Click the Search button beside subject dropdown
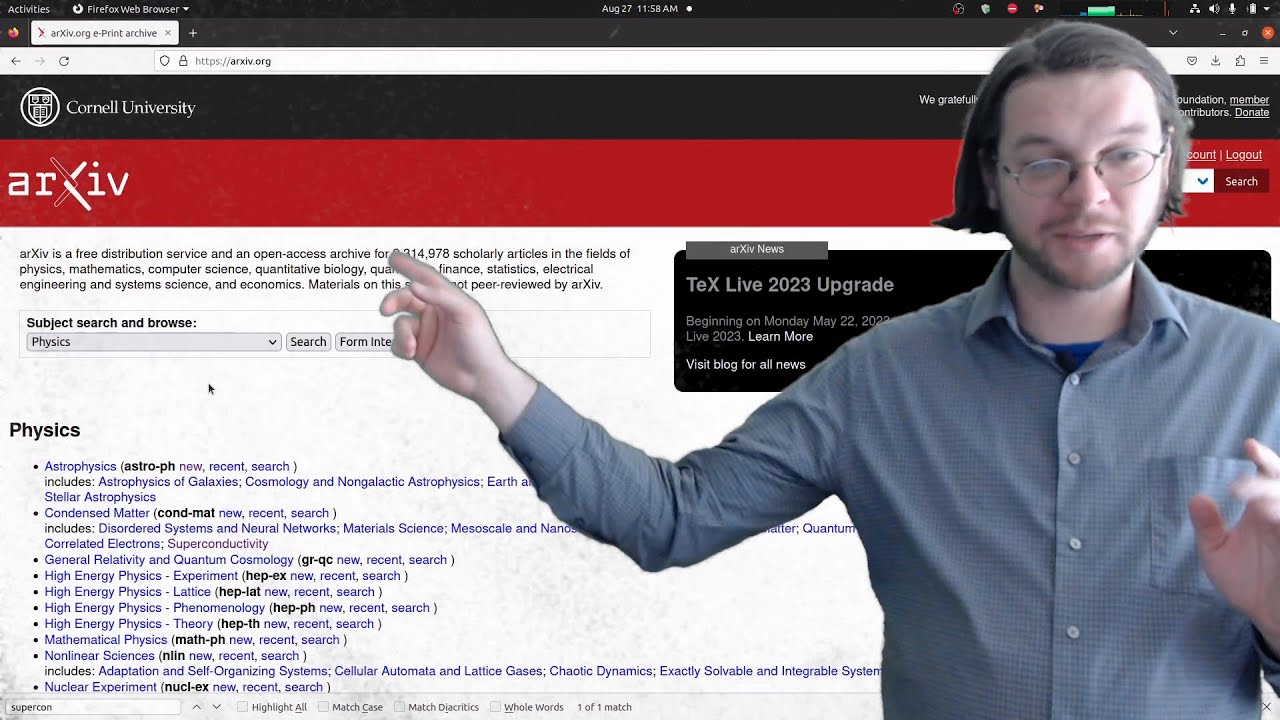Viewport: 1280px width, 720px height. (308, 342)
